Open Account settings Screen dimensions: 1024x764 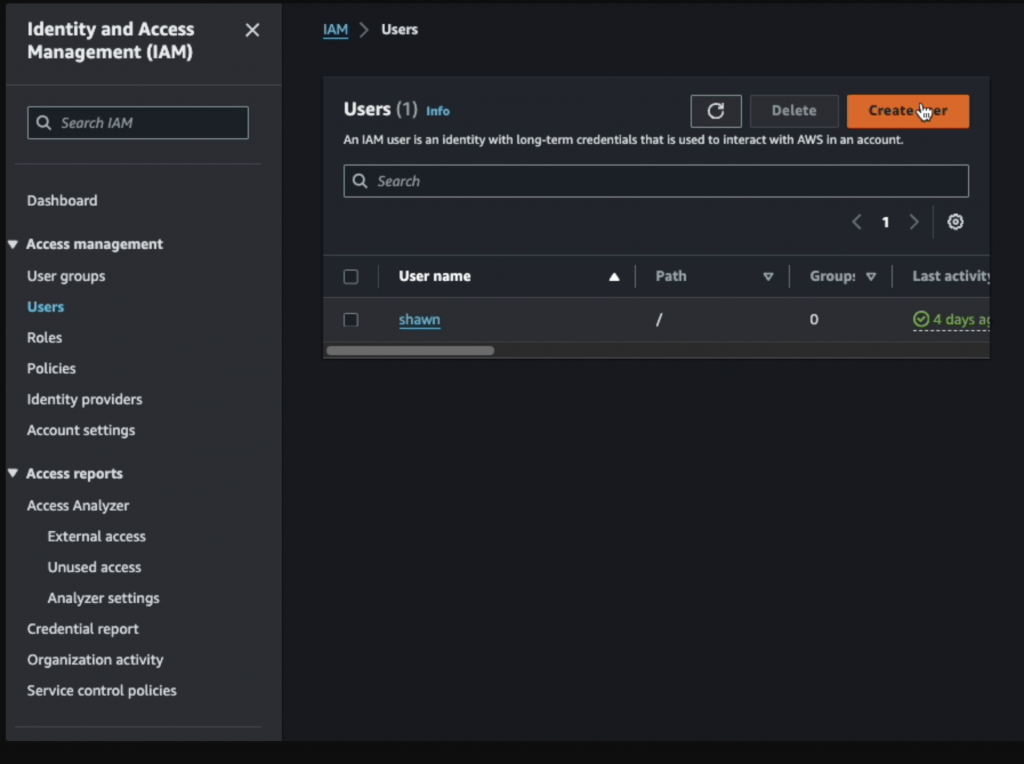click(81, 430)
